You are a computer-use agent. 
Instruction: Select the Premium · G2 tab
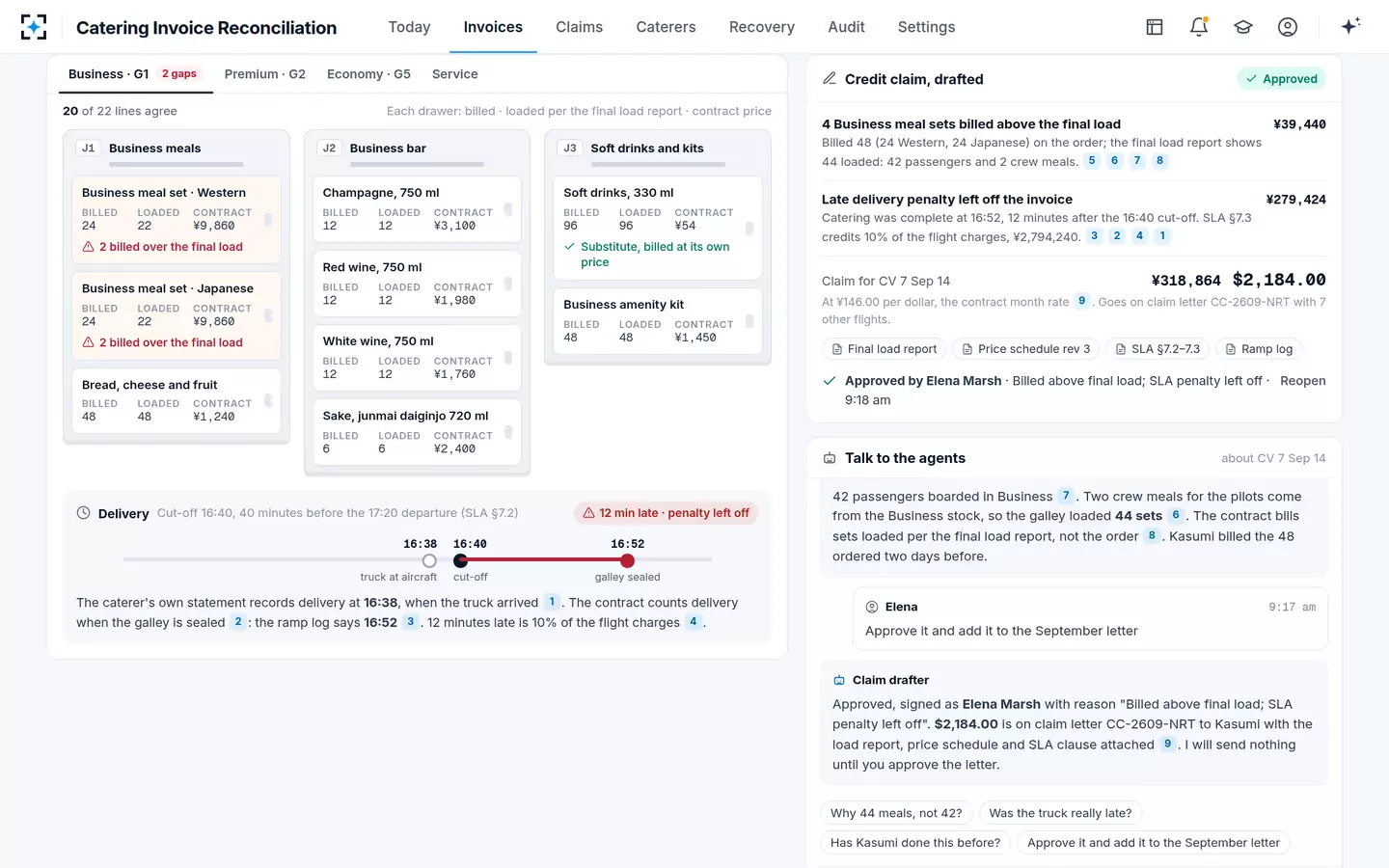(x=265, y=74)
